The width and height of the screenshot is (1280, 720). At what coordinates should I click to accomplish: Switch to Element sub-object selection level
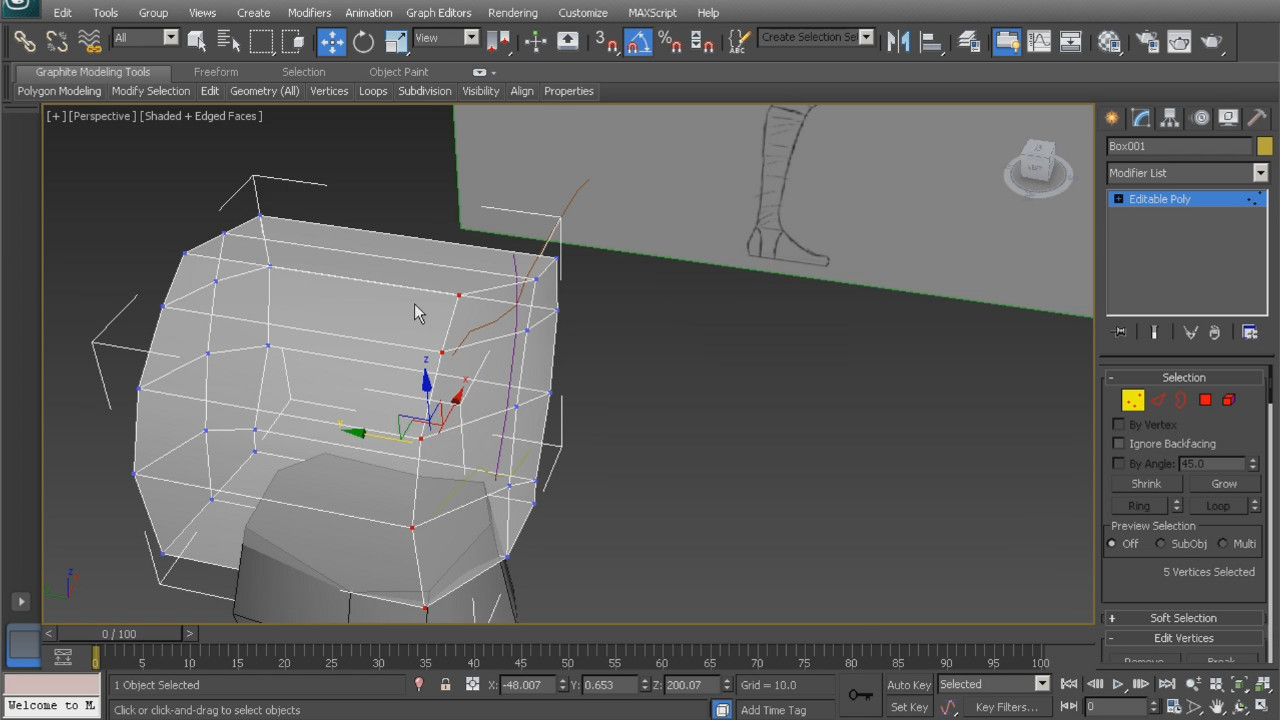(x=1229, y=400)
